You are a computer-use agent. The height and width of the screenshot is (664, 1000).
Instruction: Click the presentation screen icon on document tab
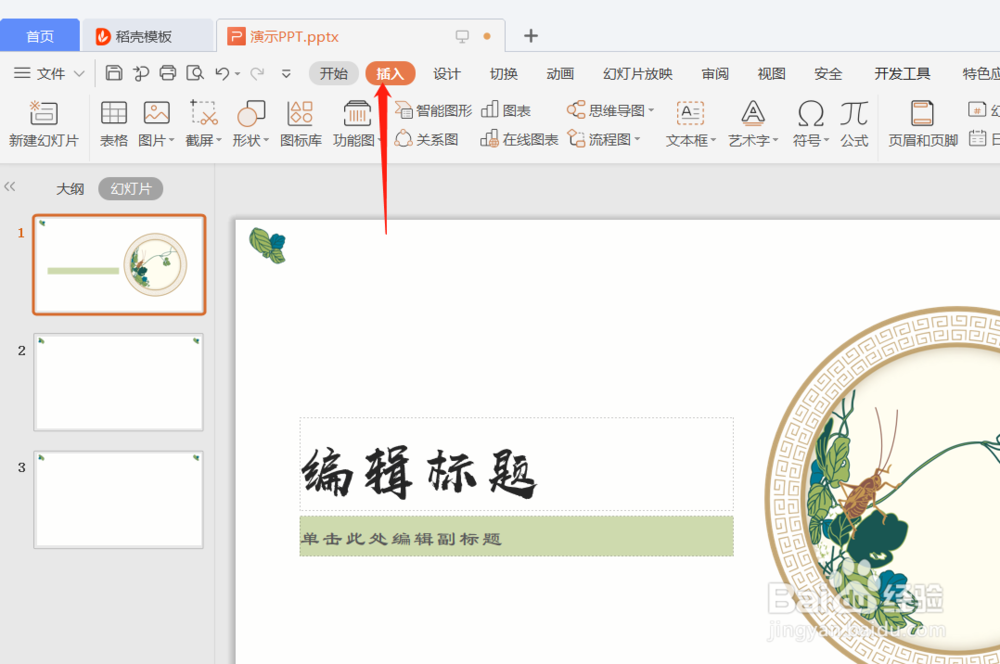tap(462, 36)
